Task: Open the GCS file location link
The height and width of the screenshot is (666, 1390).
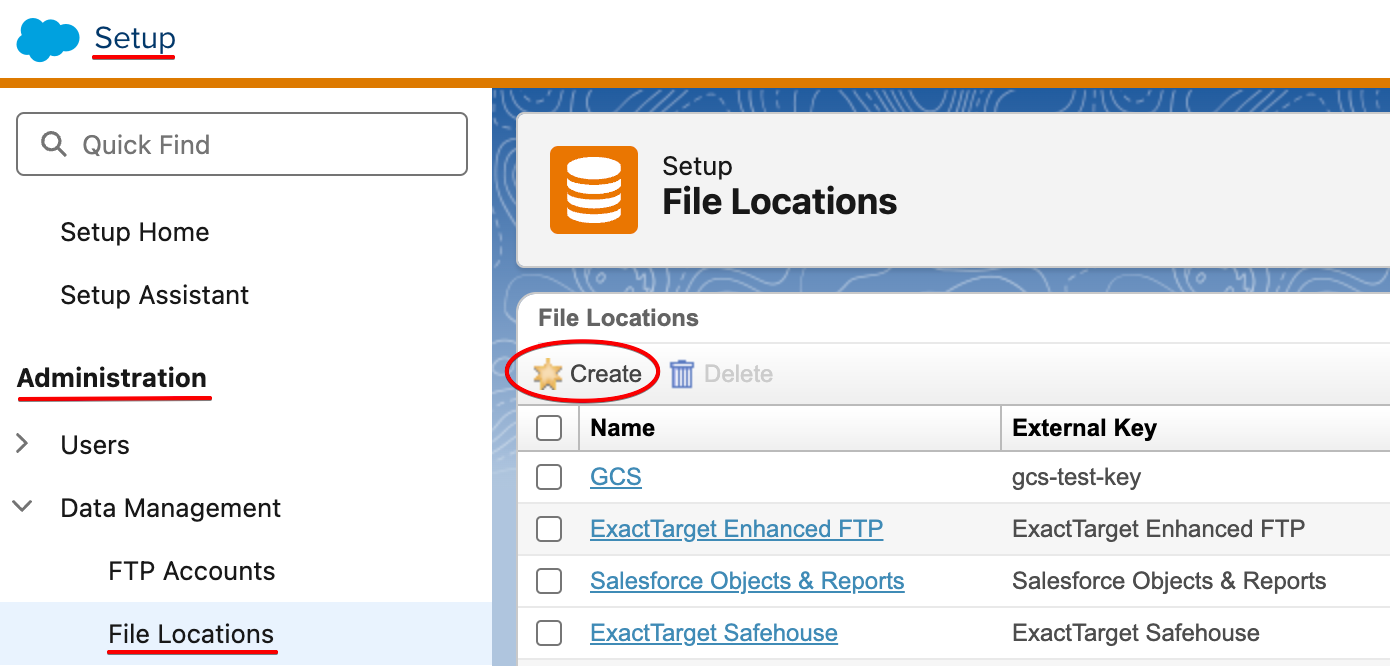Action: (615, 477)
